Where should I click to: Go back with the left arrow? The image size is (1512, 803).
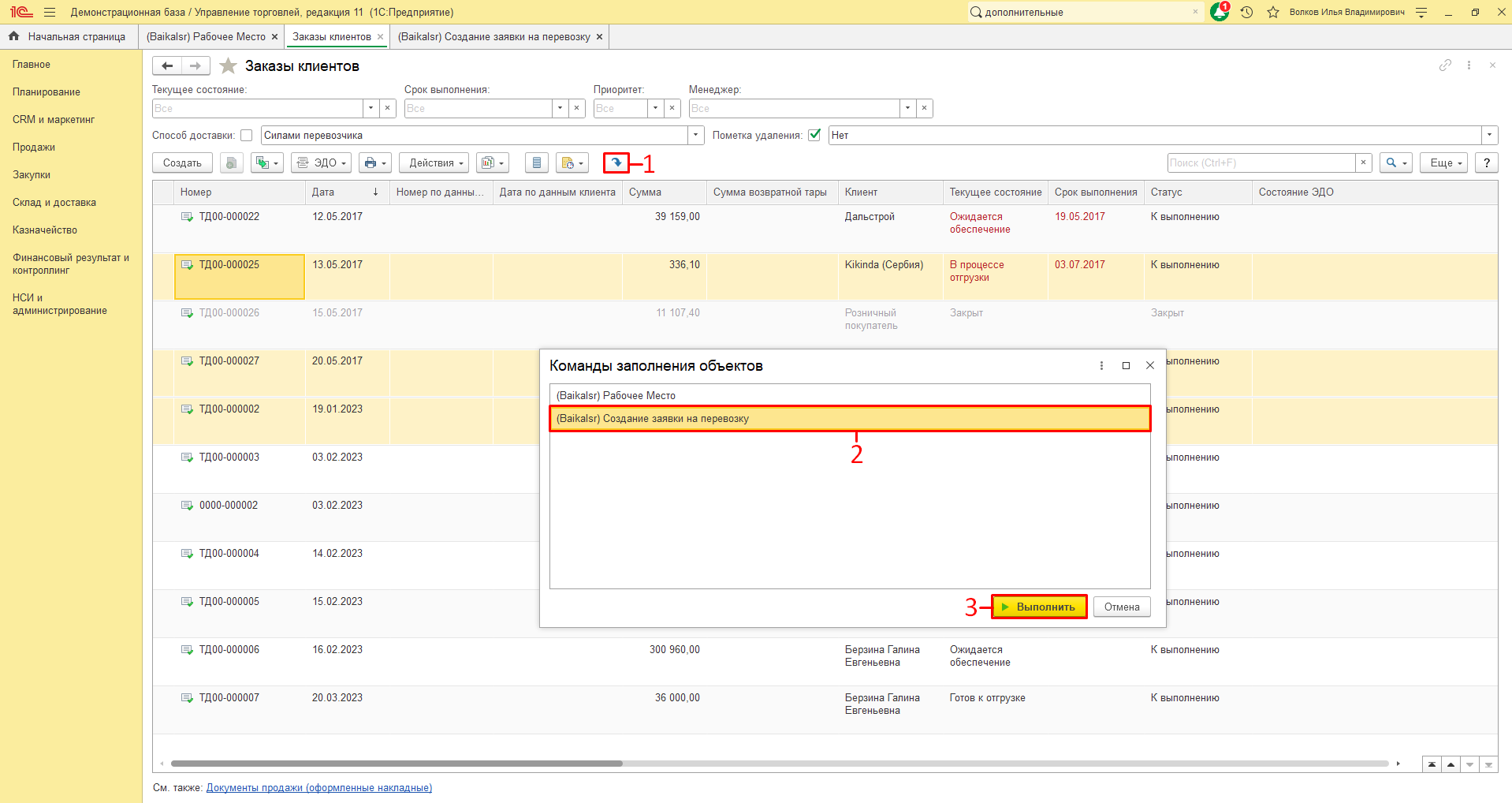(167, 65)
